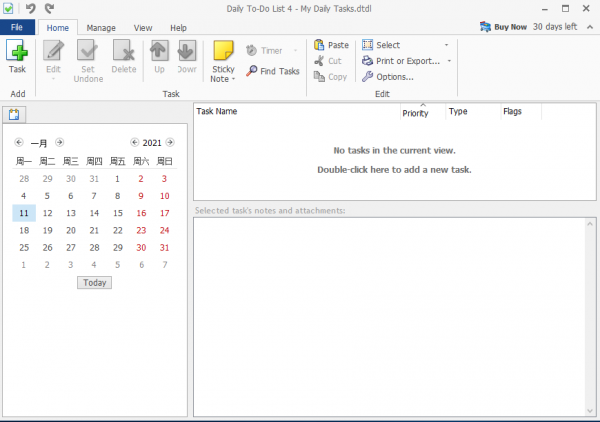Sort by Type column header

tap(473, 111)
